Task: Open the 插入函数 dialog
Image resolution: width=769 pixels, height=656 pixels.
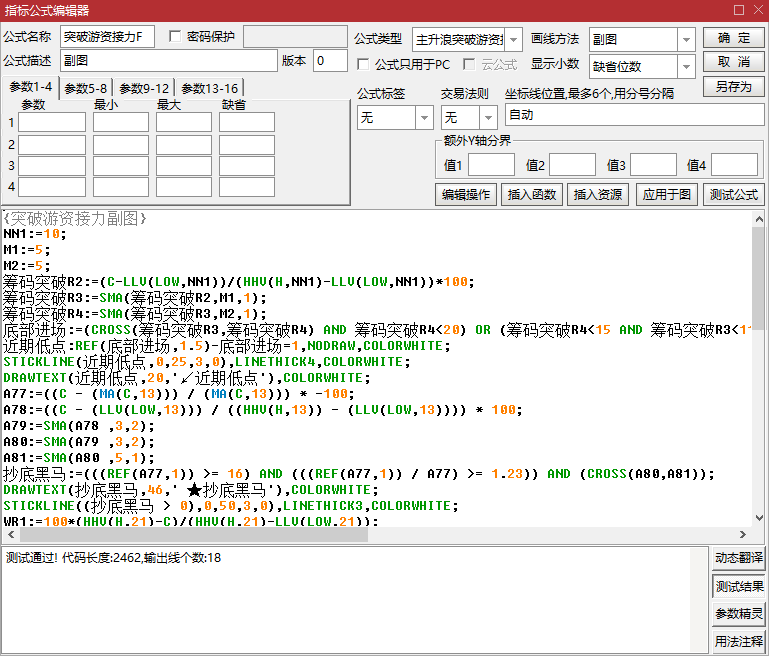Action: [x=534, y=195]
